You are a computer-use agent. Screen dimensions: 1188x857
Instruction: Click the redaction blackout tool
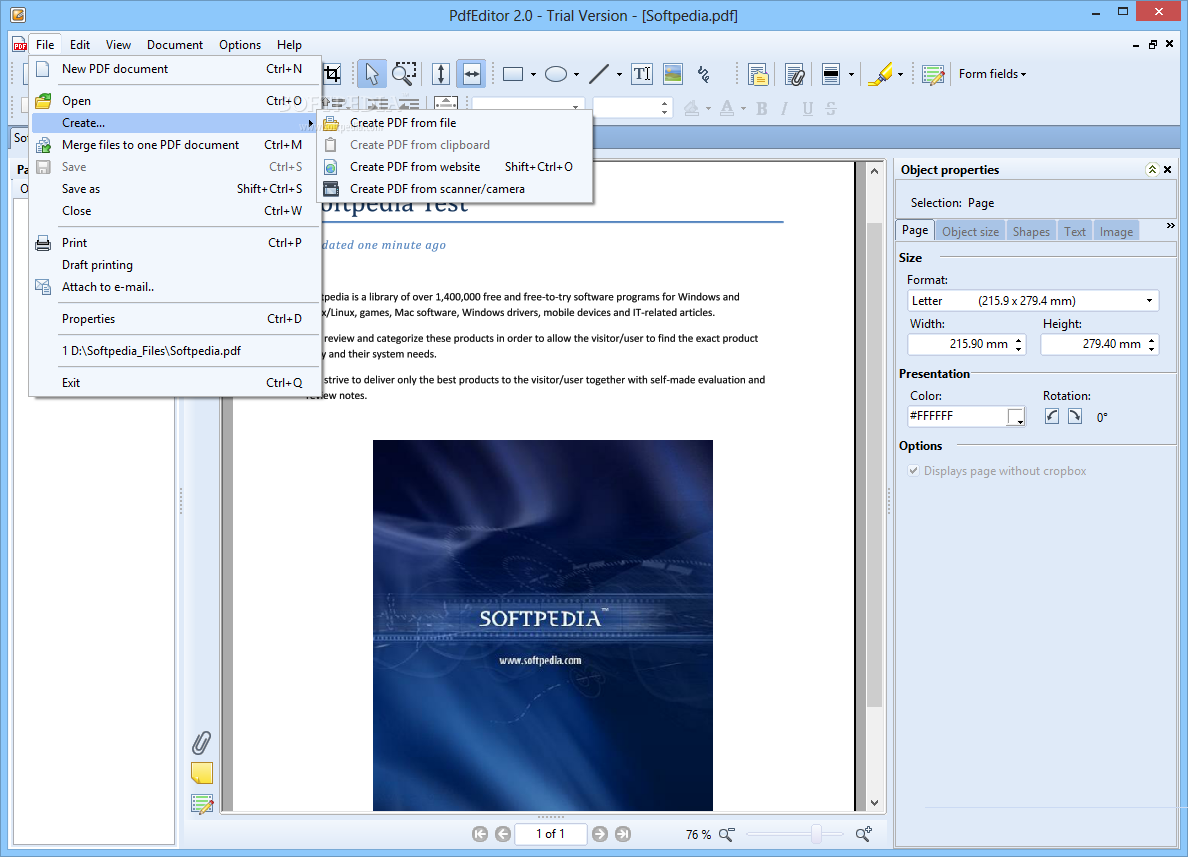point(830,74)
